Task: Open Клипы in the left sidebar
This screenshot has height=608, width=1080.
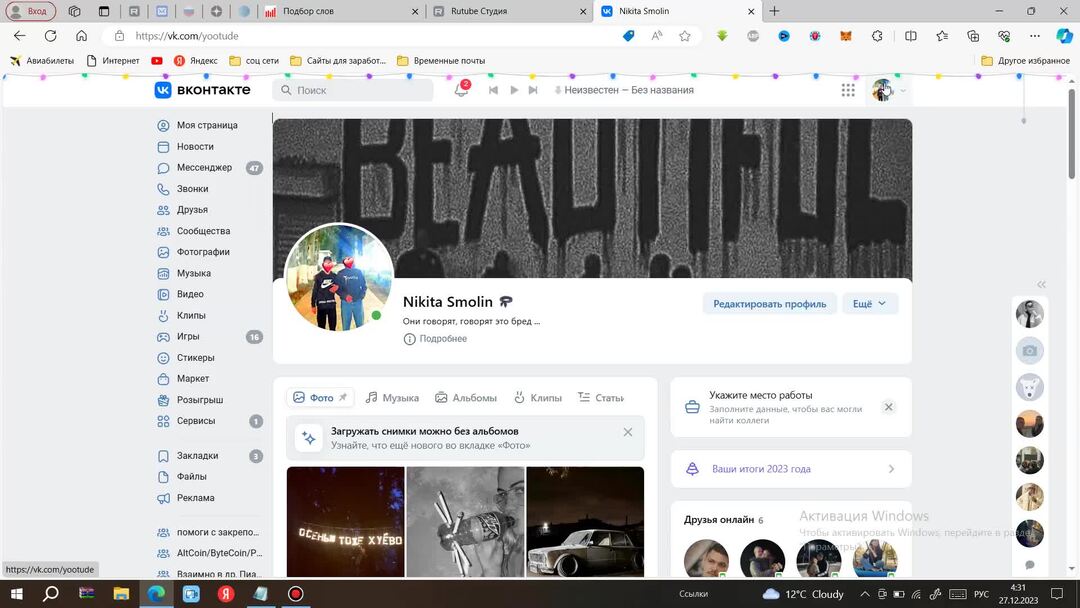Action: (x=181, y=315)
